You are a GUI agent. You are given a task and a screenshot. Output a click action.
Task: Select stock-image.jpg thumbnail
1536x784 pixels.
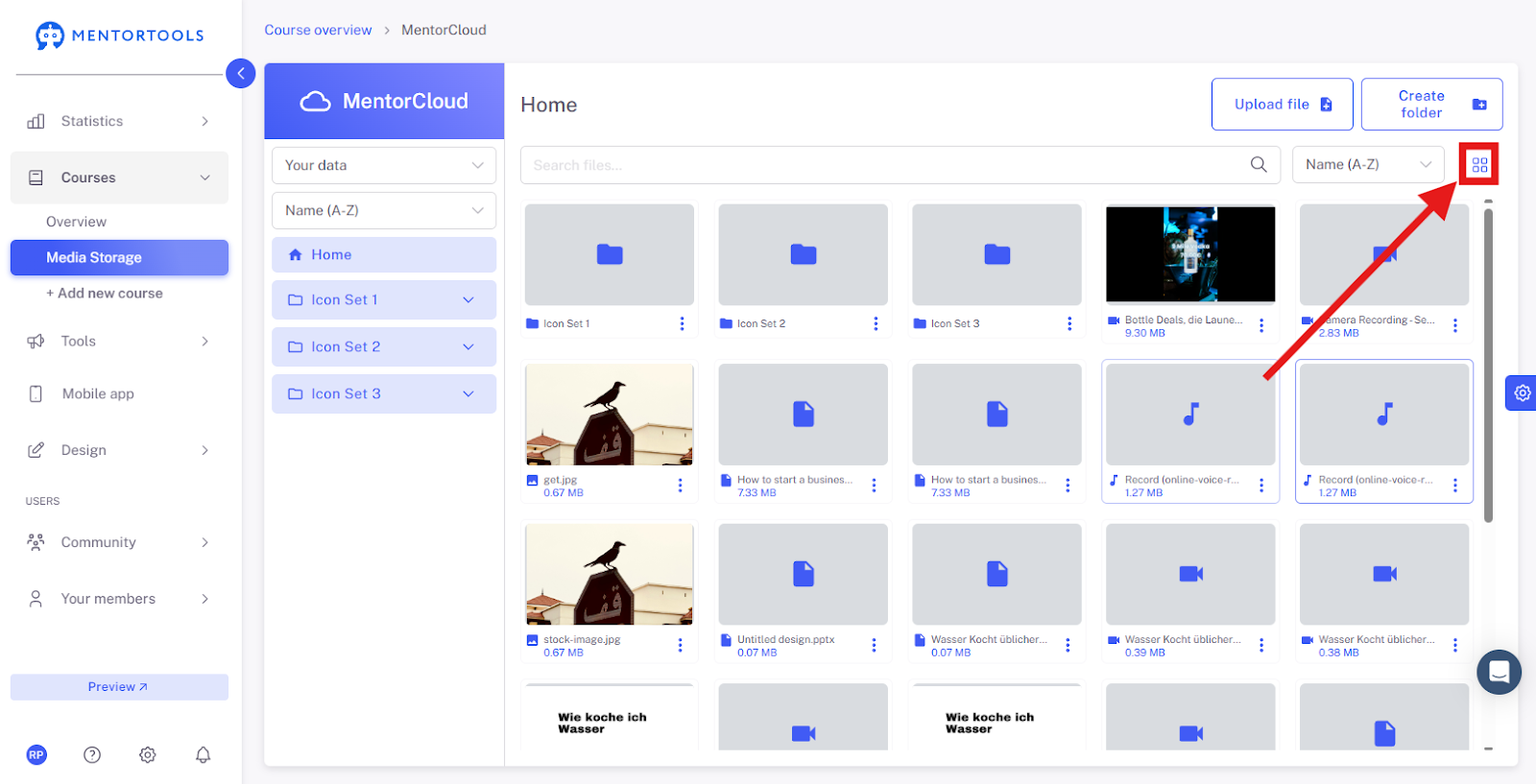[x=610, y=574]
